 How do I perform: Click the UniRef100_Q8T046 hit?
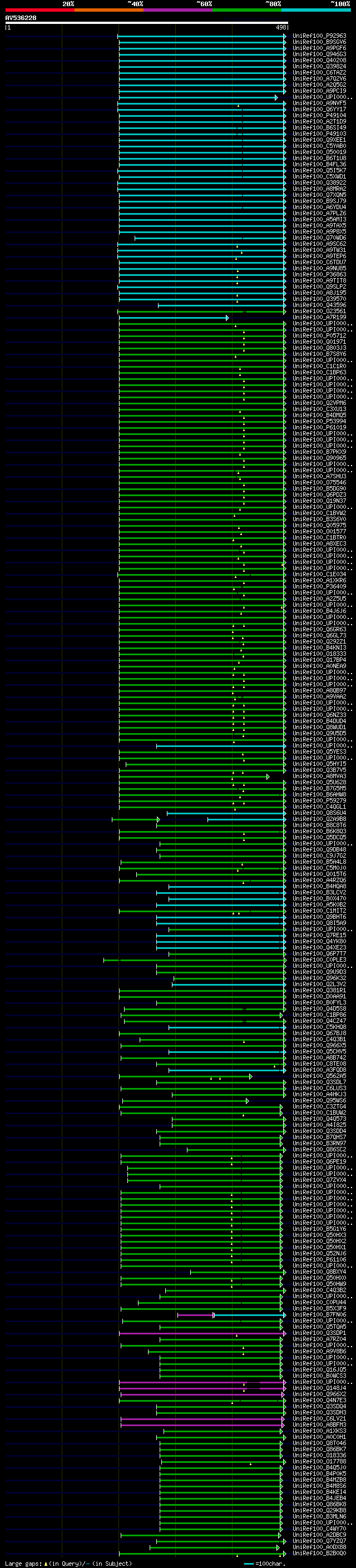(319, 1443)
